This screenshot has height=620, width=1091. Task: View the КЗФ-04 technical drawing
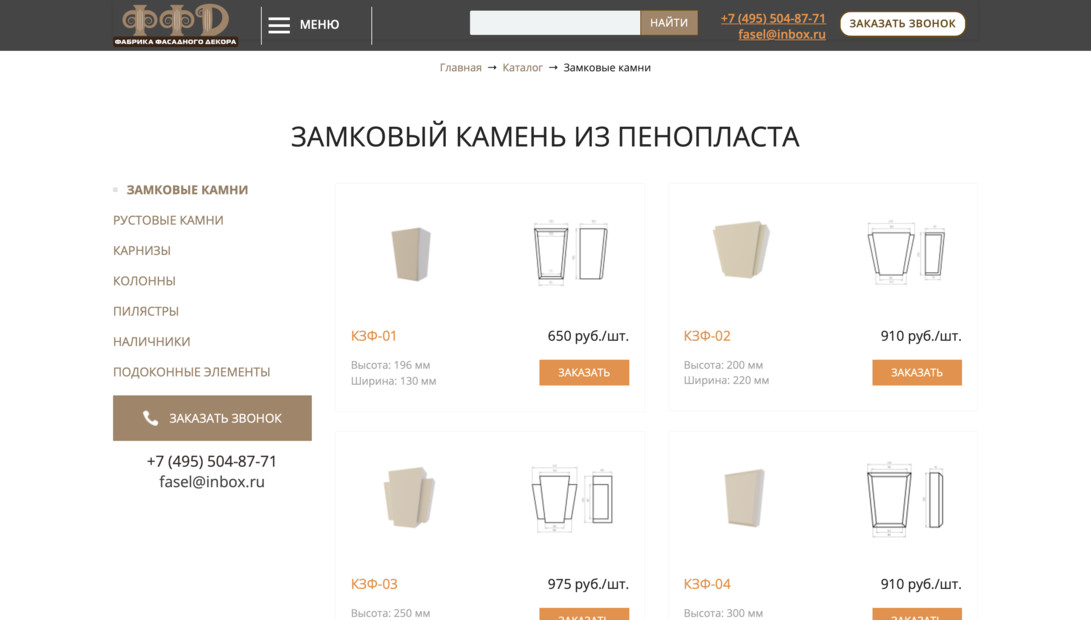pos(905,499)
